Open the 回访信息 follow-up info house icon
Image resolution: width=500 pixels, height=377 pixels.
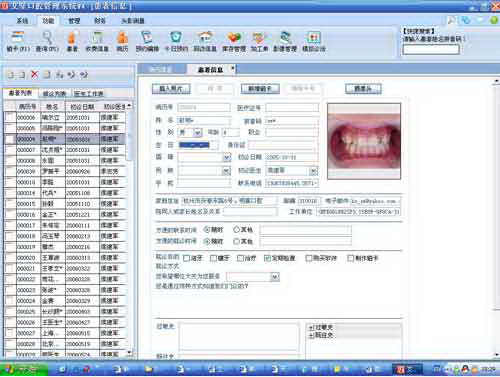pyautogui.click(x=205, y=42)
